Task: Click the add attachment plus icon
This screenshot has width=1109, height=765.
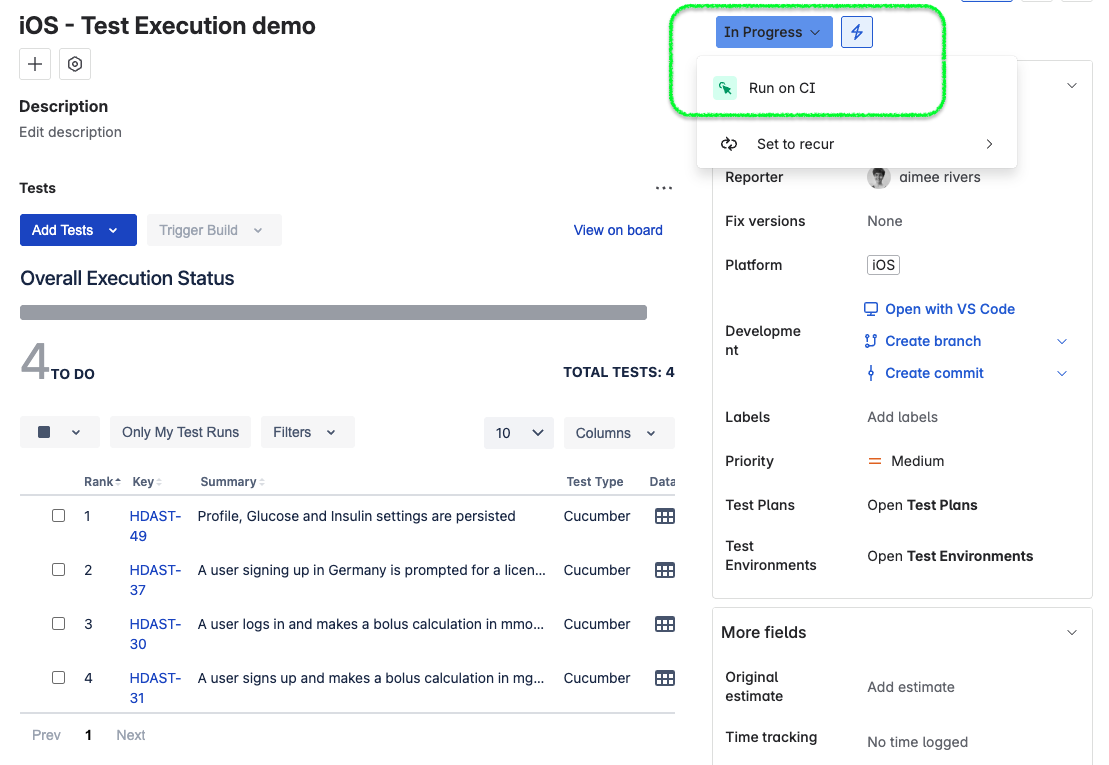Action: point(34,63)
